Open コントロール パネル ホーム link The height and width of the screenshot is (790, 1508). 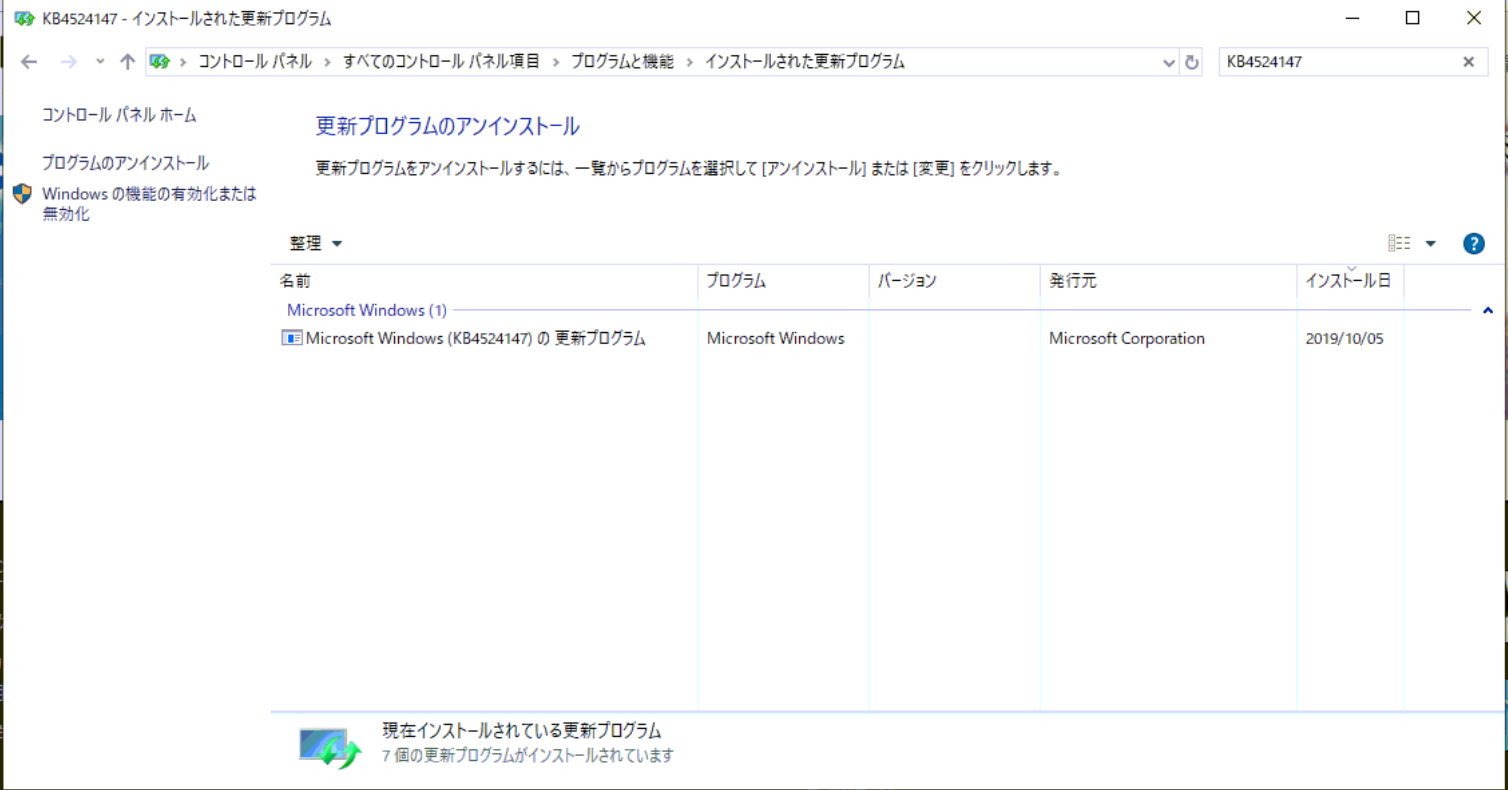(119, 115)
